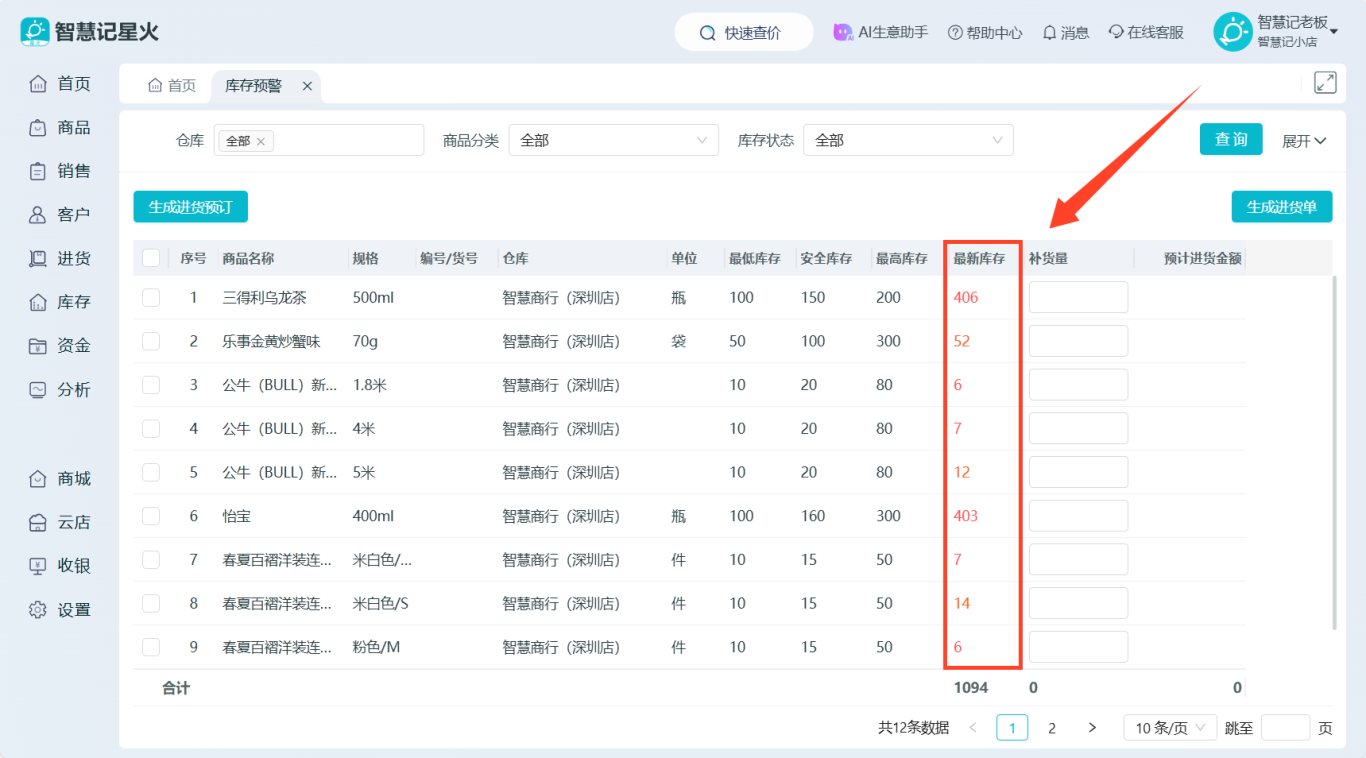Click the 商品名称 column header
The height and width of the screenshot is (758, 1366).
[x=248, y=258]
